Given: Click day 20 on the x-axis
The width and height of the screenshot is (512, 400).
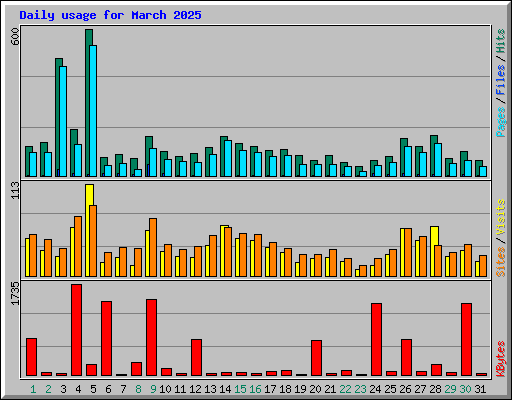Looking at the screenshot, I should click(315, 389).
